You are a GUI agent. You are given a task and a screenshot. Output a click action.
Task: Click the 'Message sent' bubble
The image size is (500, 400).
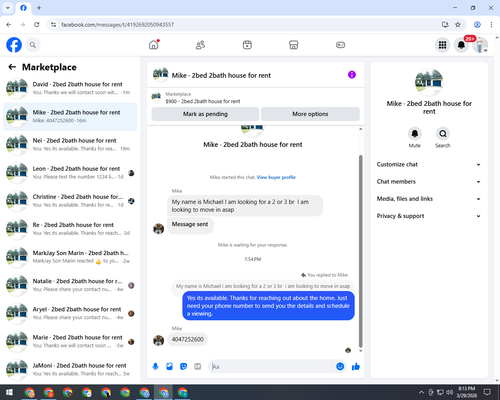point(190,225)
